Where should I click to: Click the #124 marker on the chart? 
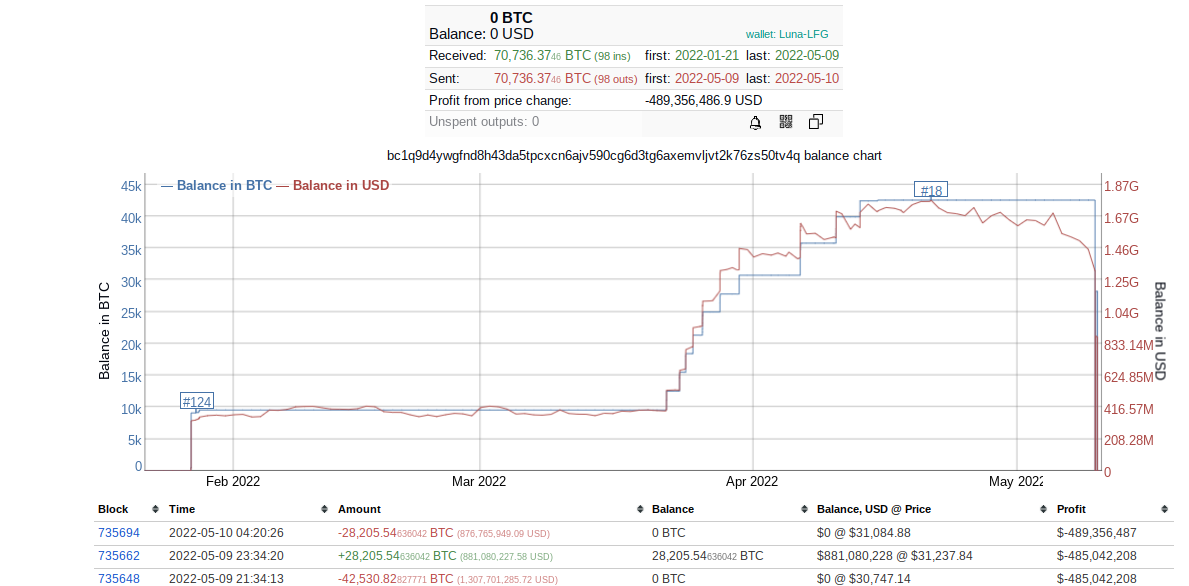point(197,401)
